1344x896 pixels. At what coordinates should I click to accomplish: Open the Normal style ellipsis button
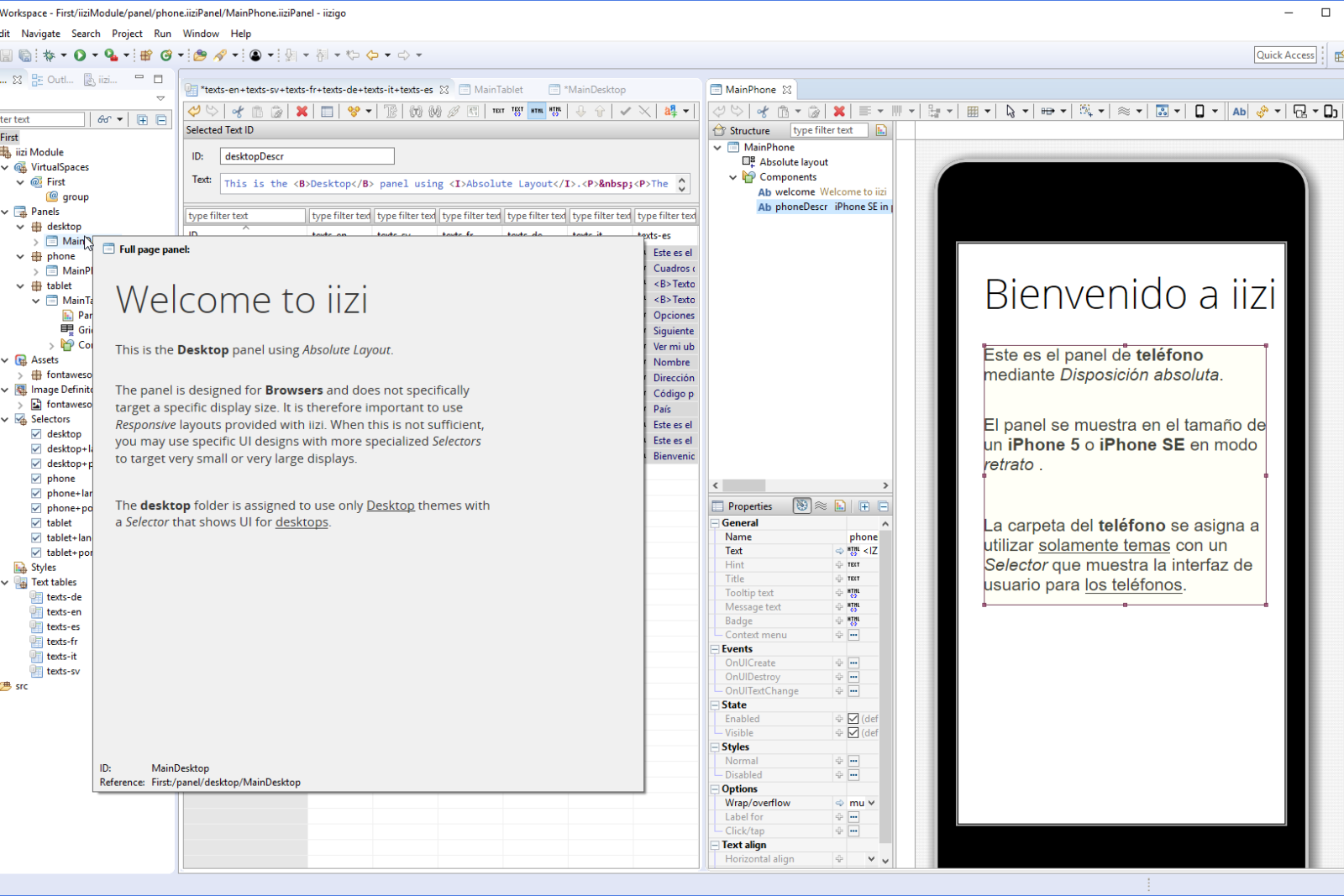tap(853, 761)
